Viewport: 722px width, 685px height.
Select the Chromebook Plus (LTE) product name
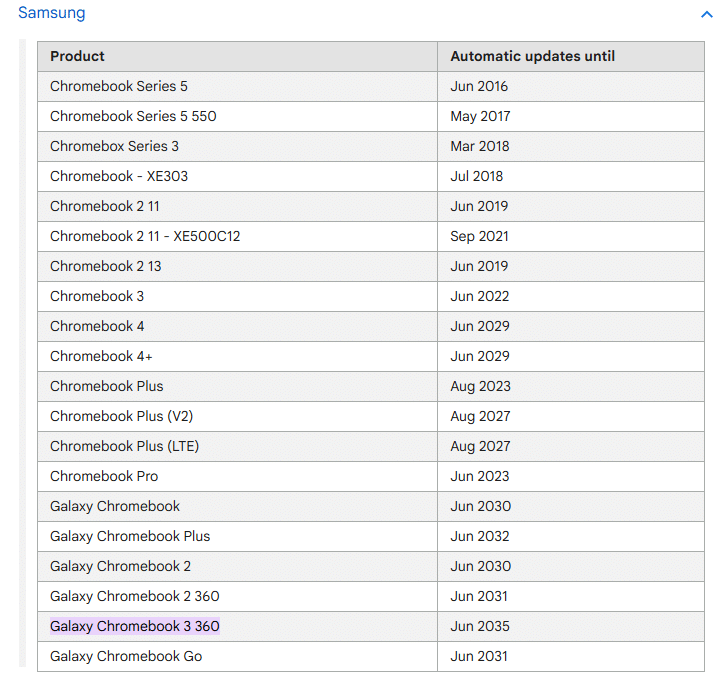pos(124,446)
